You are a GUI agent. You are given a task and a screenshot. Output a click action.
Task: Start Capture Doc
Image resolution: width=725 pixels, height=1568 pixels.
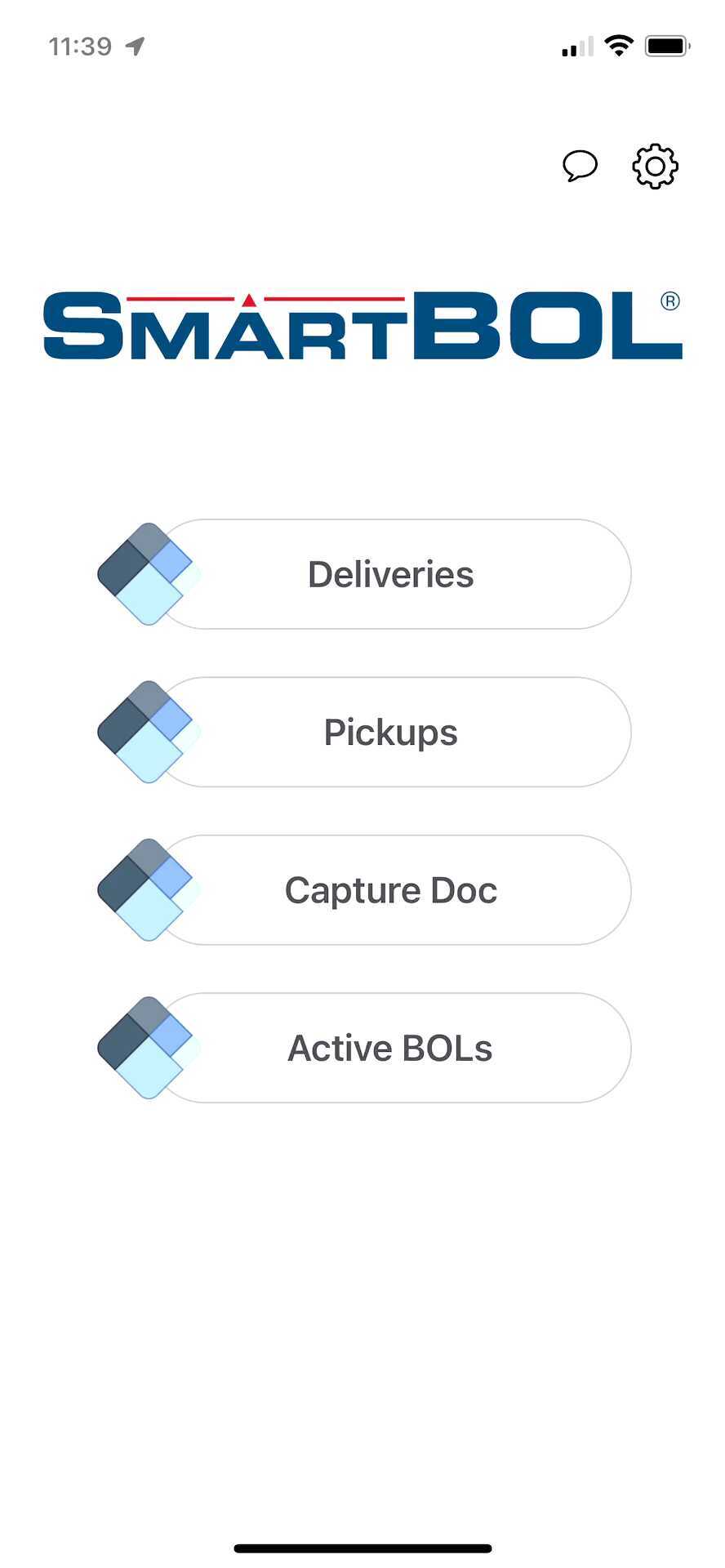389,889
